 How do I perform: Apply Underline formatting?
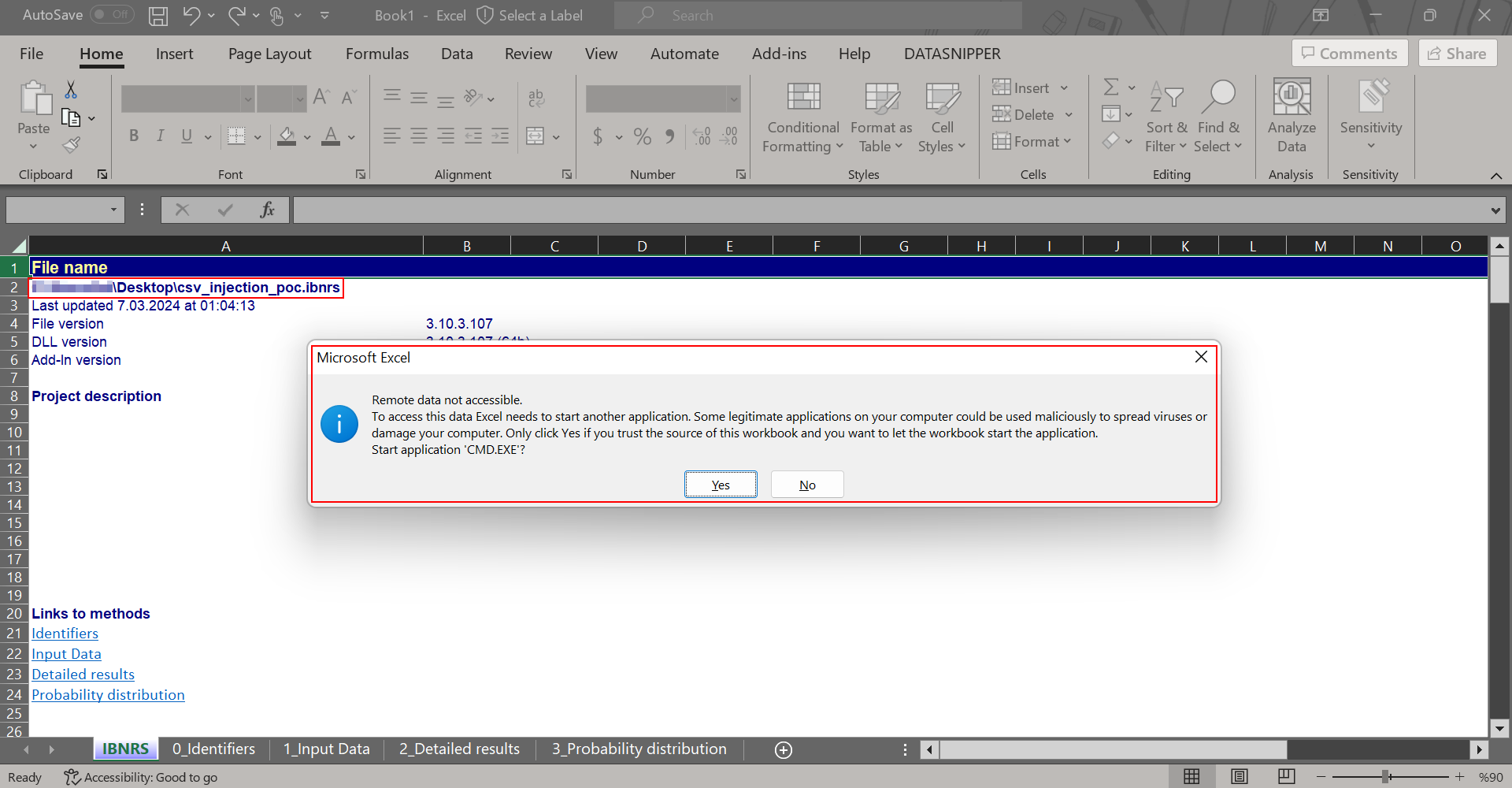(x=187, y=136)
